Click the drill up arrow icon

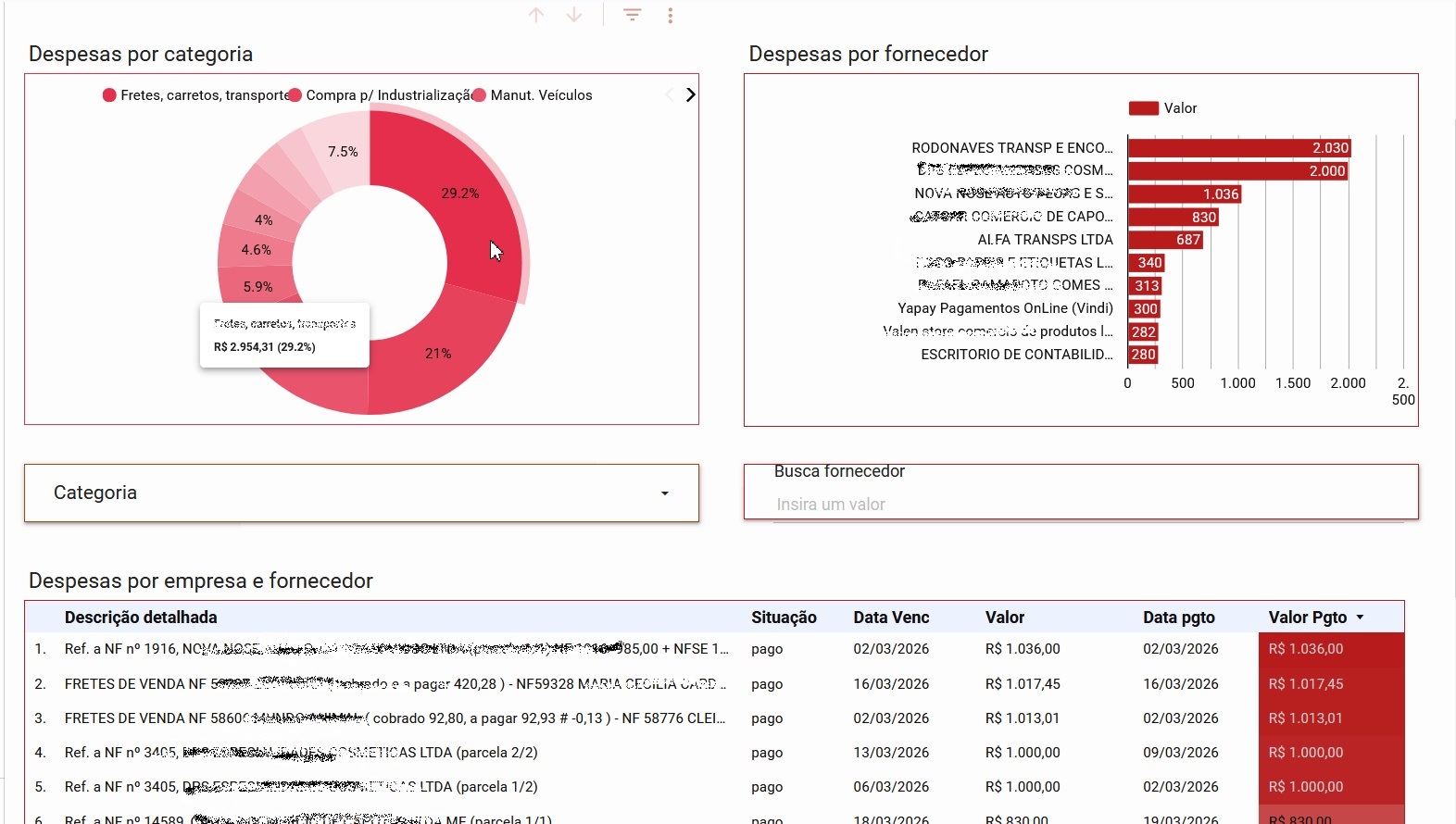535,15
